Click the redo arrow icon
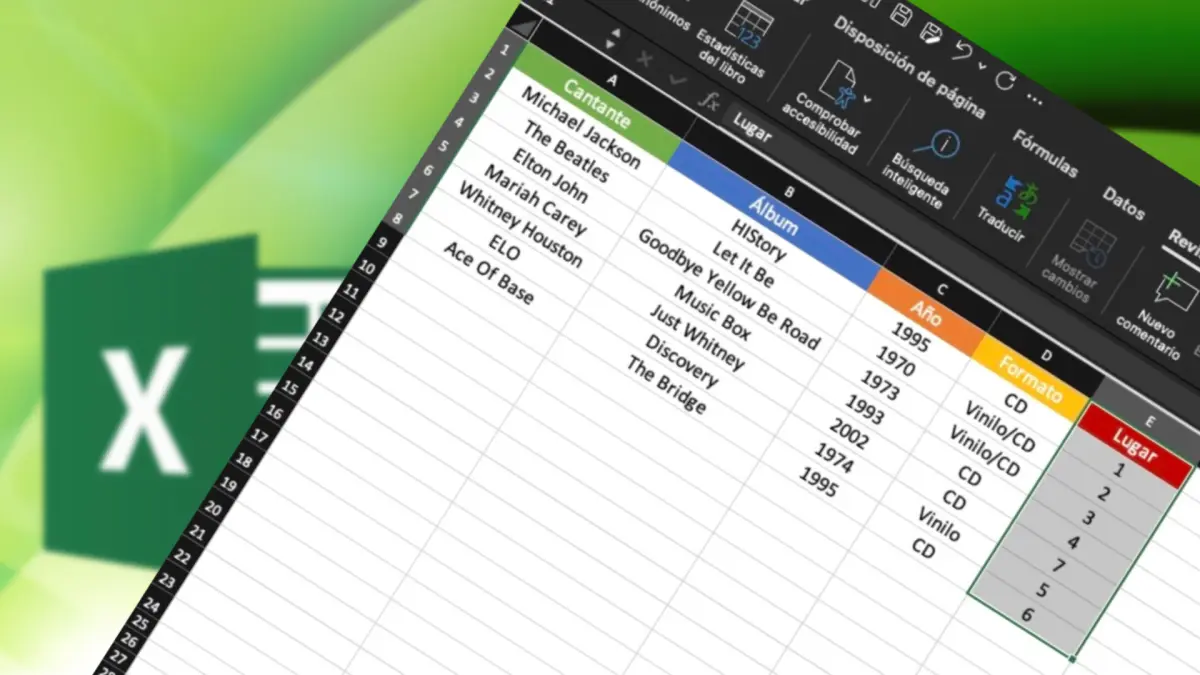Screen dimensions: 1200x675 pos(1004,81)
